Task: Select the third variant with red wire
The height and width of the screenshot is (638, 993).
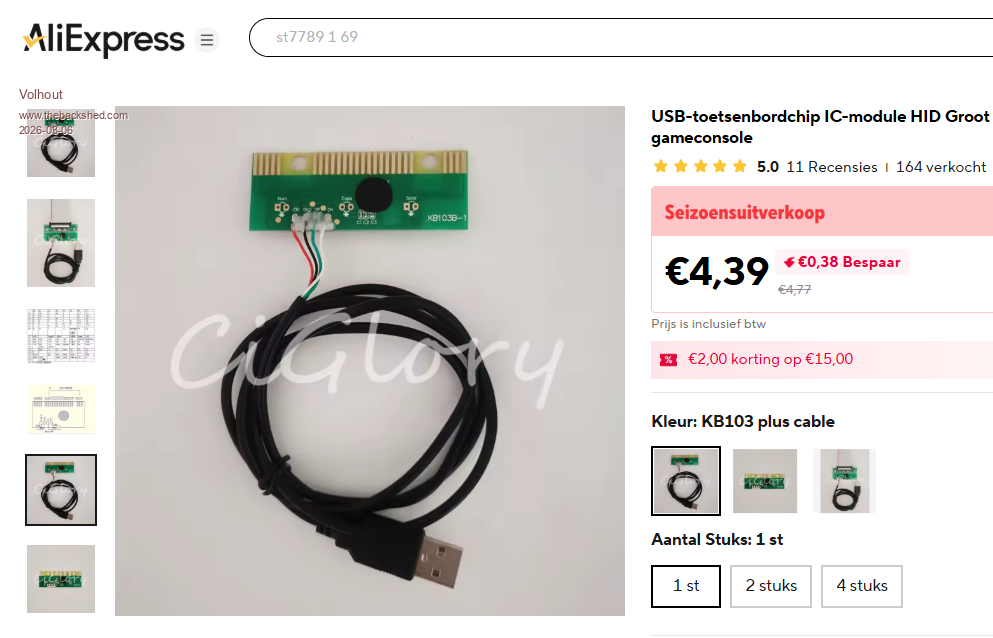Action: (x=844, y=481)
